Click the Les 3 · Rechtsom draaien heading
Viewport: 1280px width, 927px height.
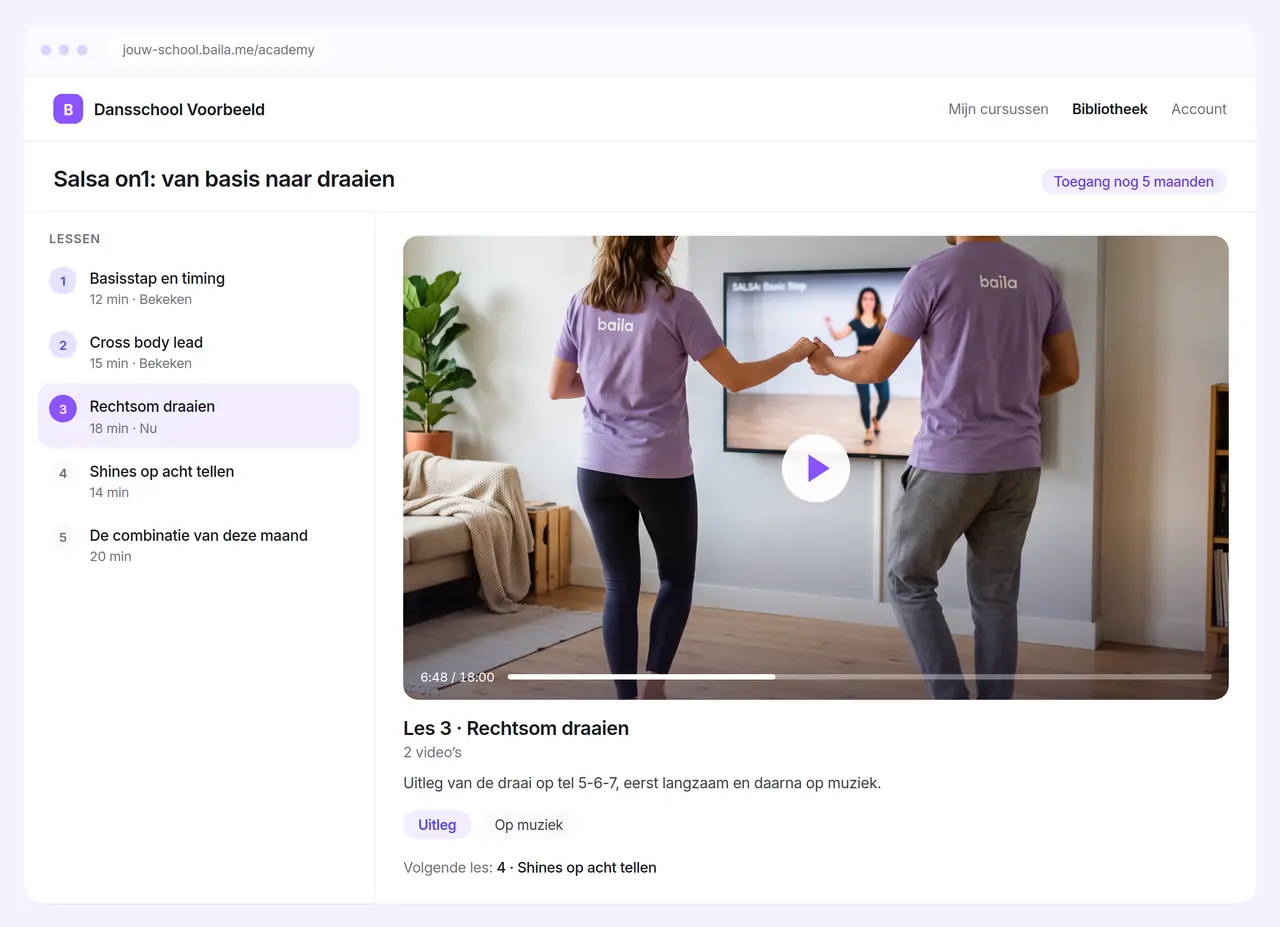point(516,728)
